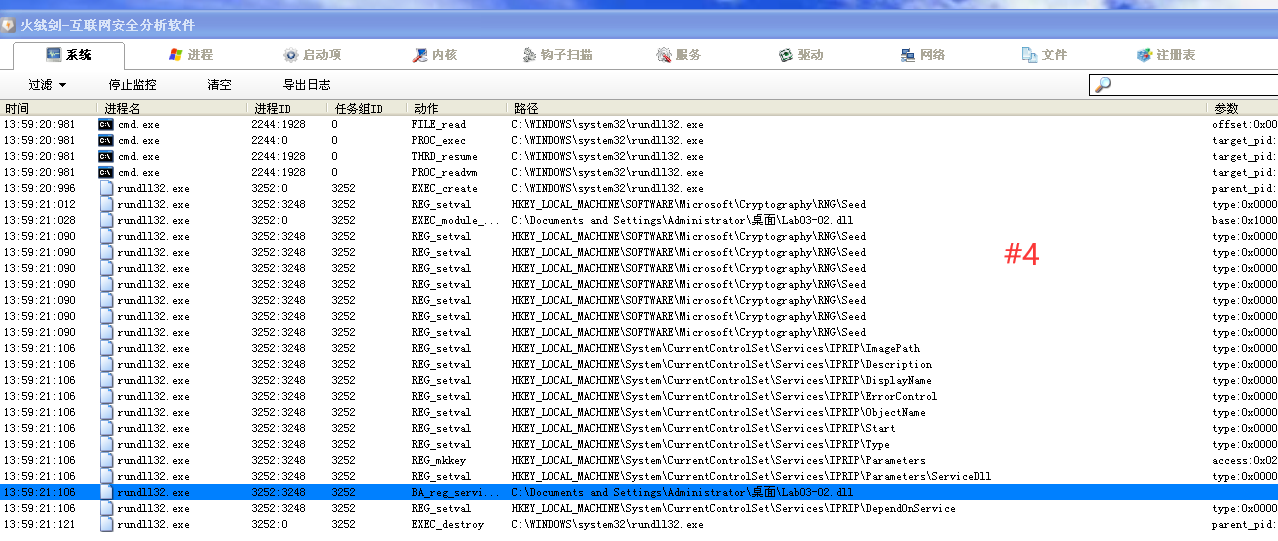Click the 停止监控 button
1278x541 pixels.
tap(133, 85)
